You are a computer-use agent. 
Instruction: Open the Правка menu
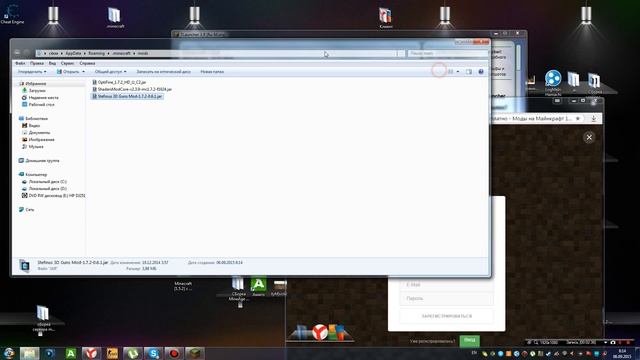point(37,63)
